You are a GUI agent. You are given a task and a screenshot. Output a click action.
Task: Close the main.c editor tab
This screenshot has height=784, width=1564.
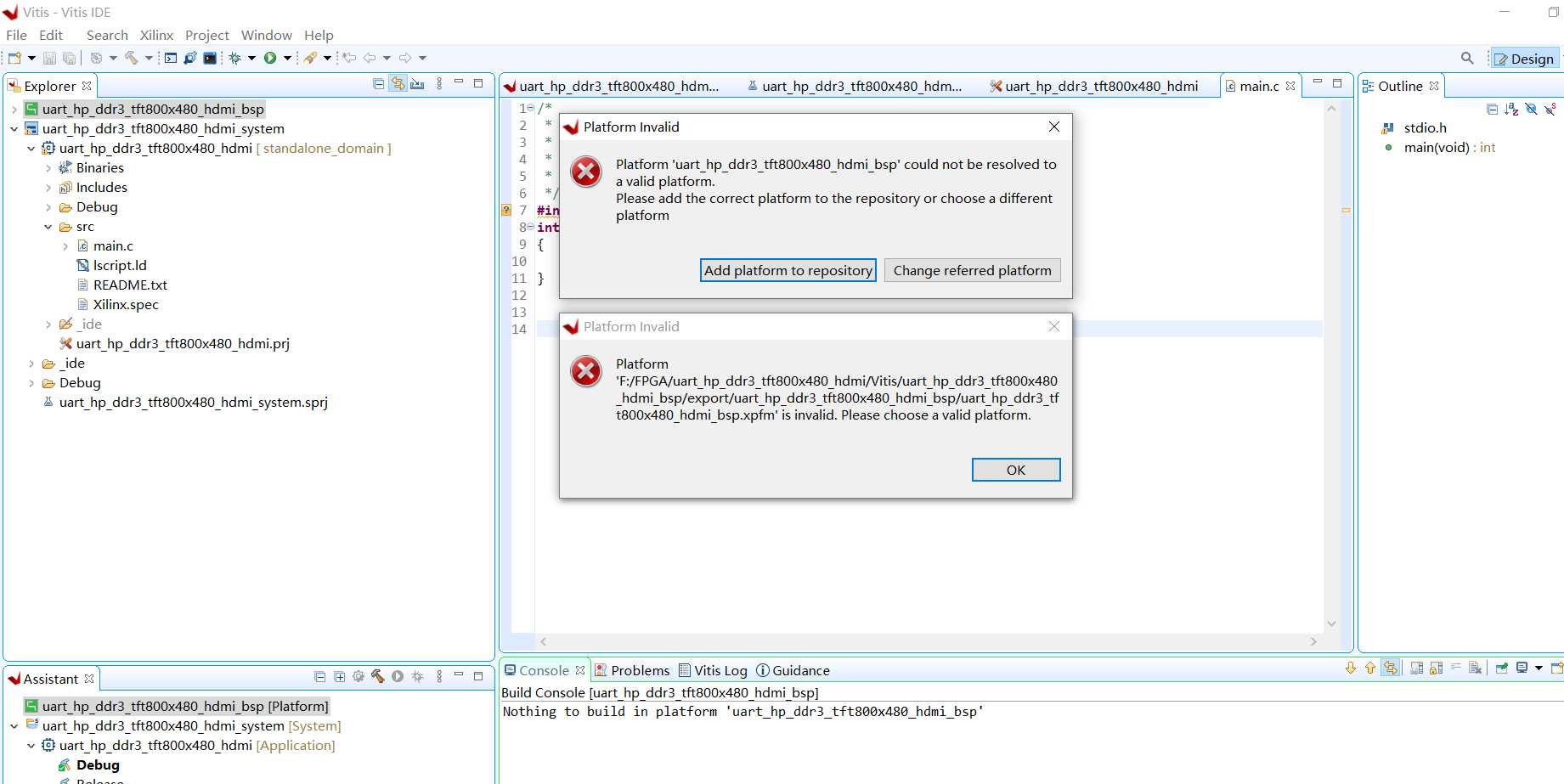point(1290,86)
